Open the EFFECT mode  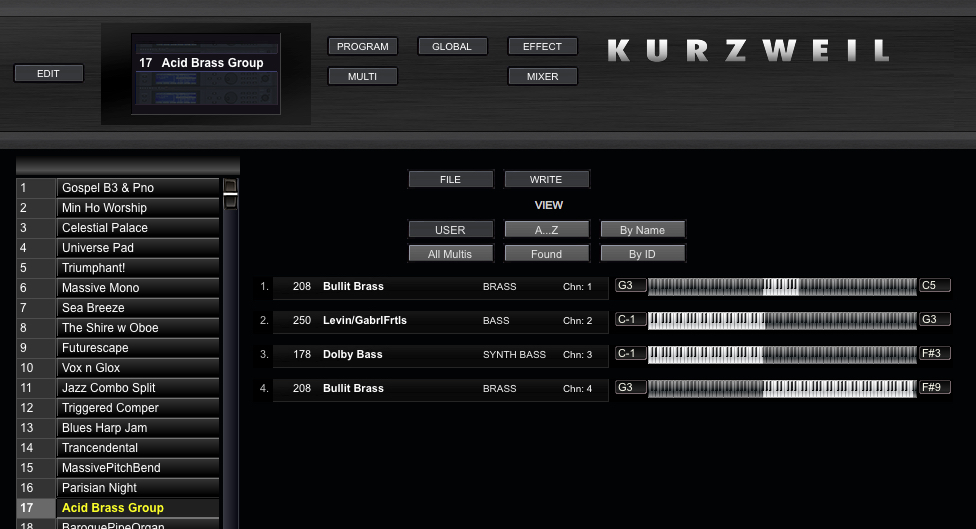click(542, 47)
